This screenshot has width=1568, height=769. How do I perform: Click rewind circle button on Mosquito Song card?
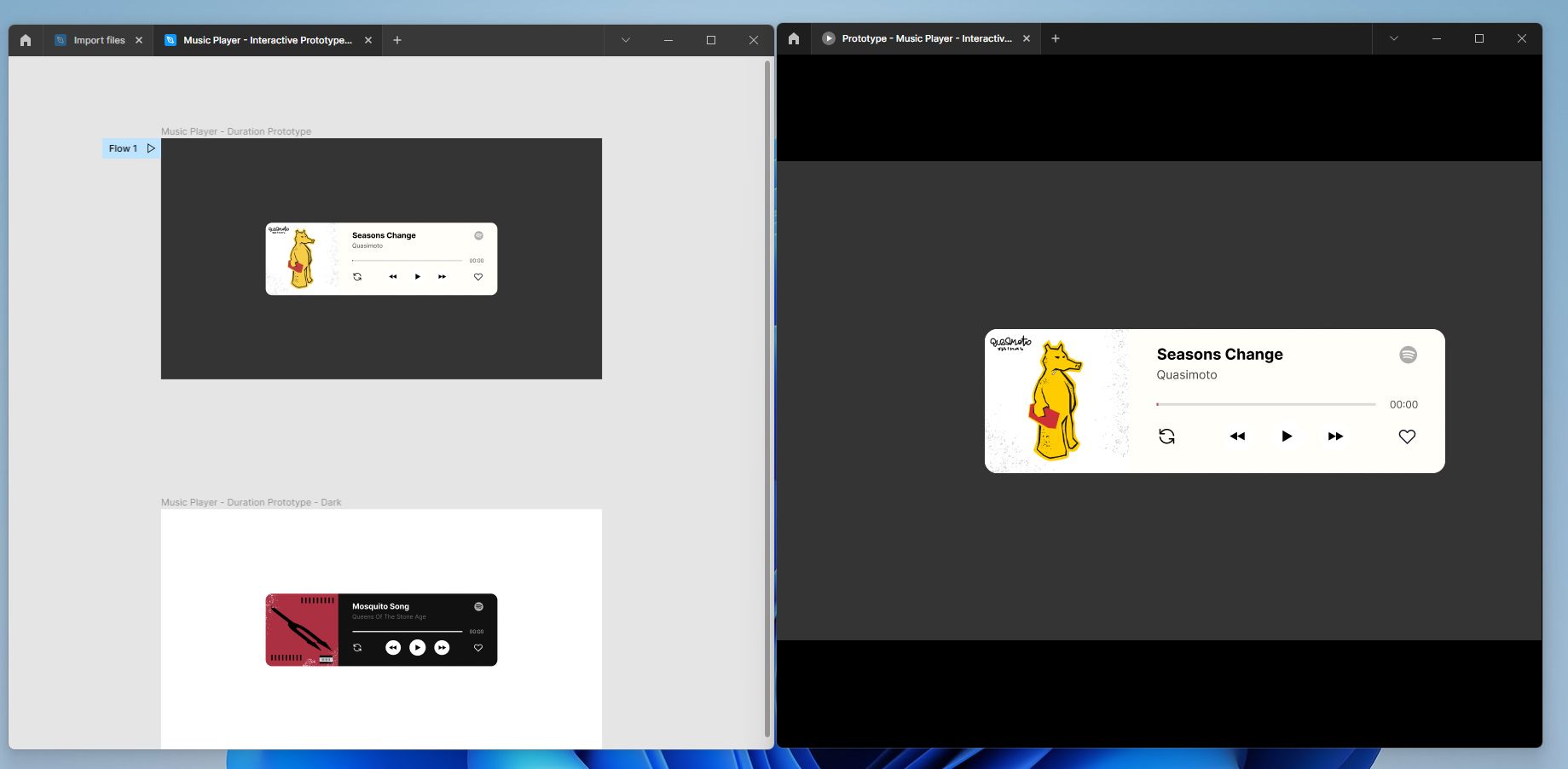coord(392,648)
